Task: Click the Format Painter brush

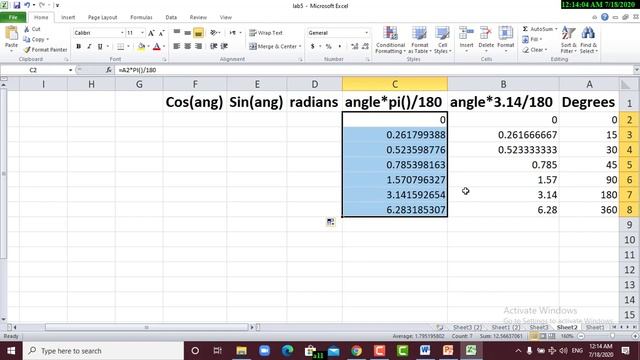Action: point(45,49)
